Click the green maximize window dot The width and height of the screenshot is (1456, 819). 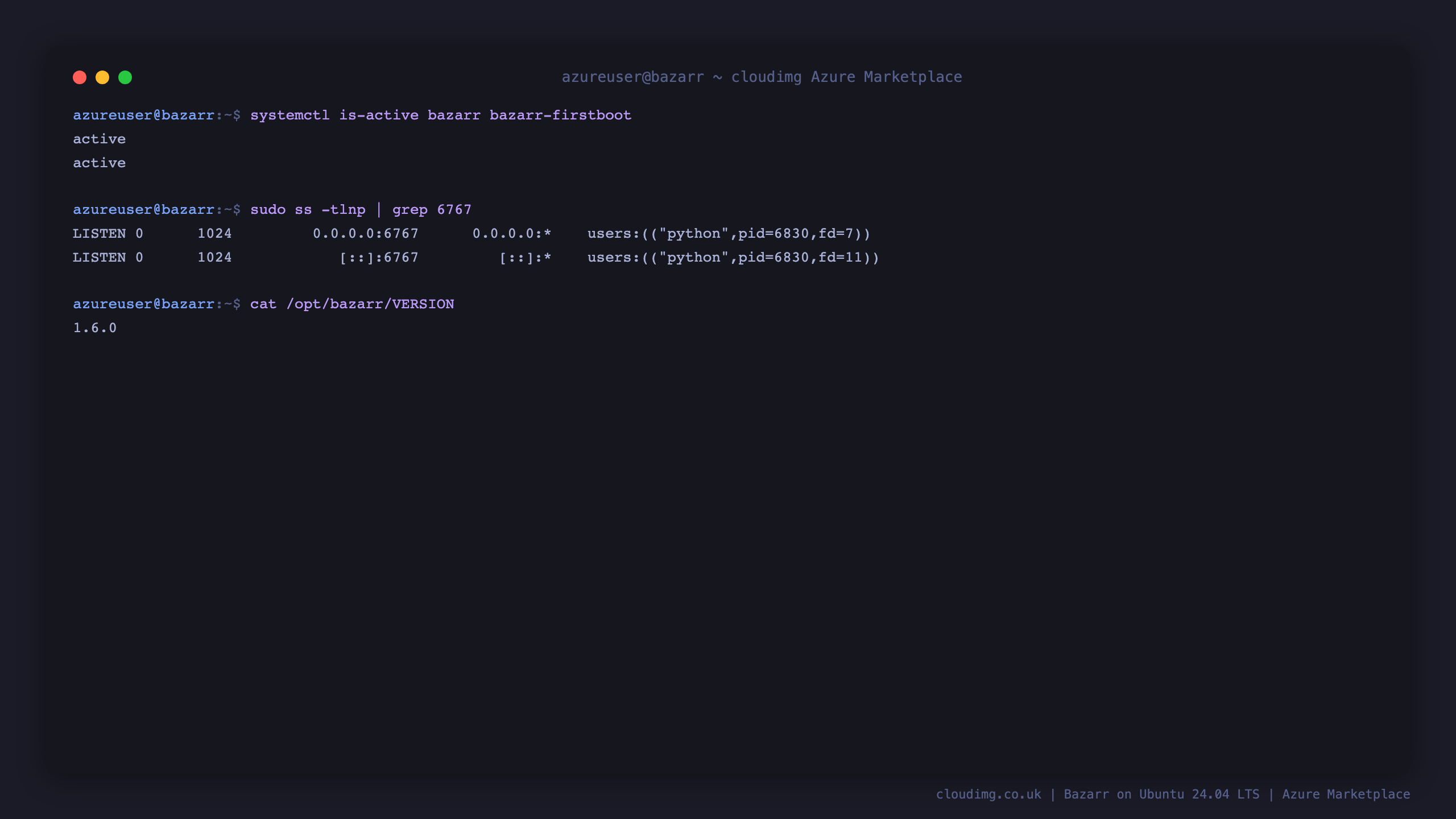125,77
